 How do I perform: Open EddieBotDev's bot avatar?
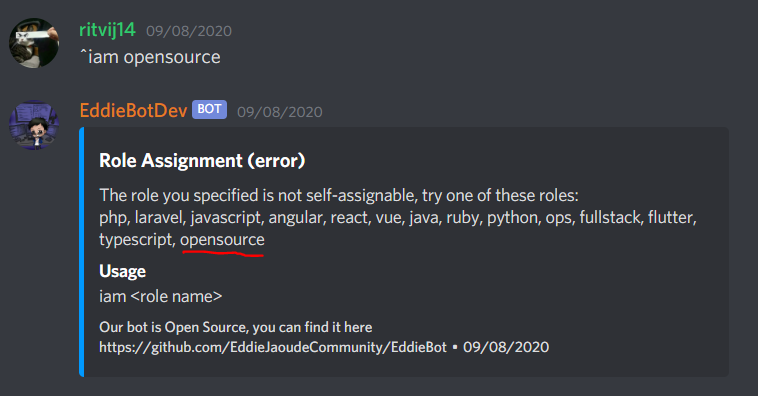(34, 125)
